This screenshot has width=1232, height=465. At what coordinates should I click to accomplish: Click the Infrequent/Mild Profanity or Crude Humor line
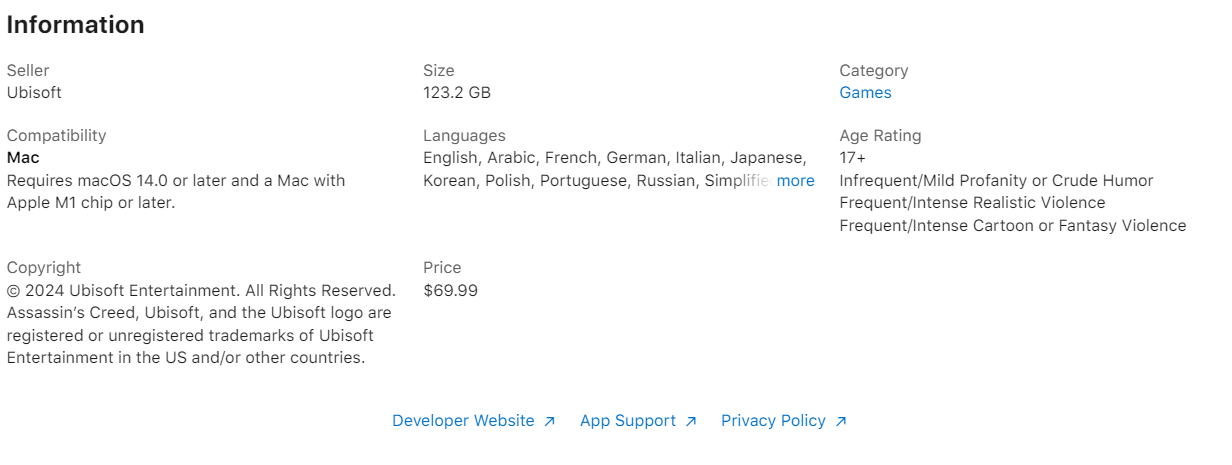click(996, 181)
